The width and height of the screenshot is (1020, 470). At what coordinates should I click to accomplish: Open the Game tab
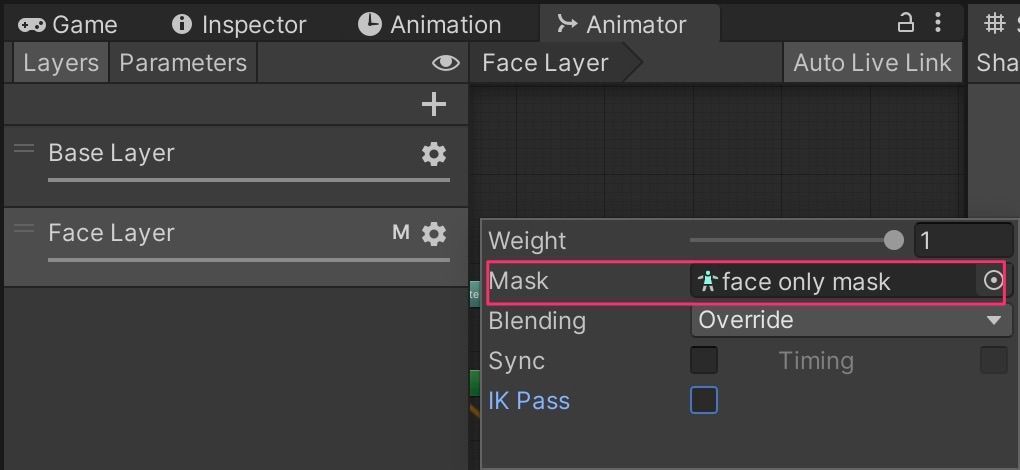68,25
